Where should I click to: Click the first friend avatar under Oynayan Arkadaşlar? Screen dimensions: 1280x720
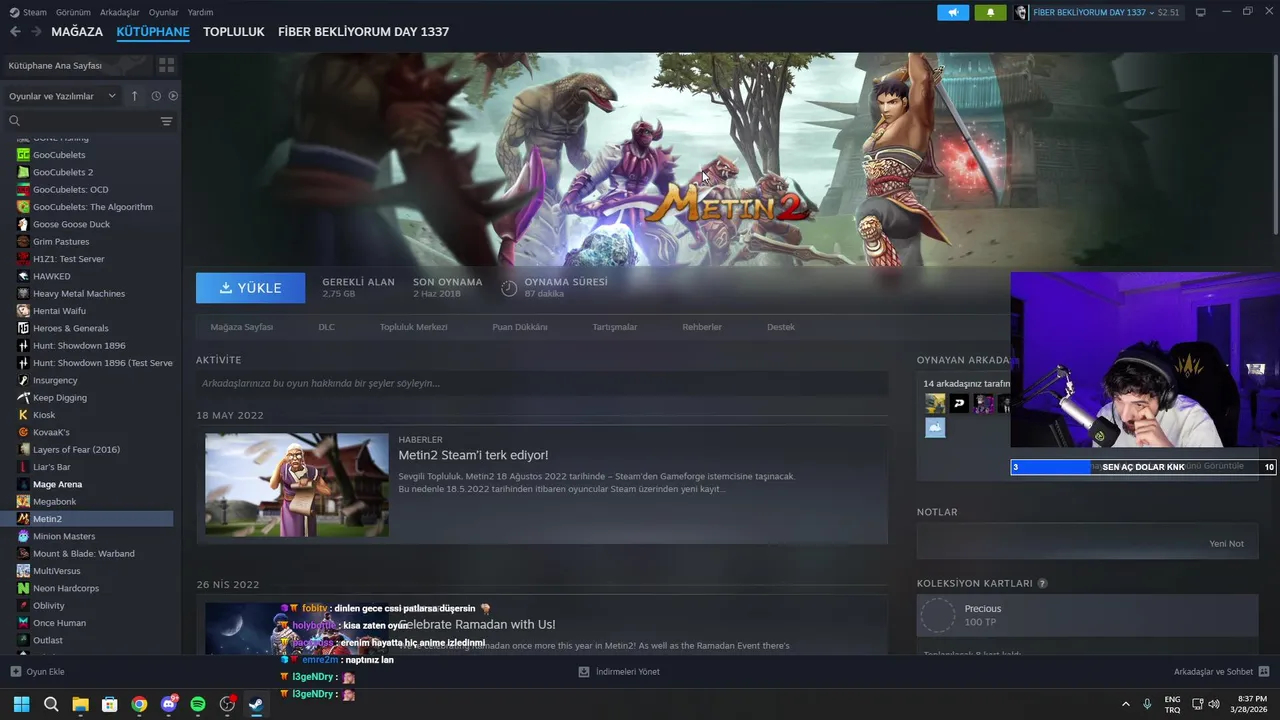pos(935,403)
